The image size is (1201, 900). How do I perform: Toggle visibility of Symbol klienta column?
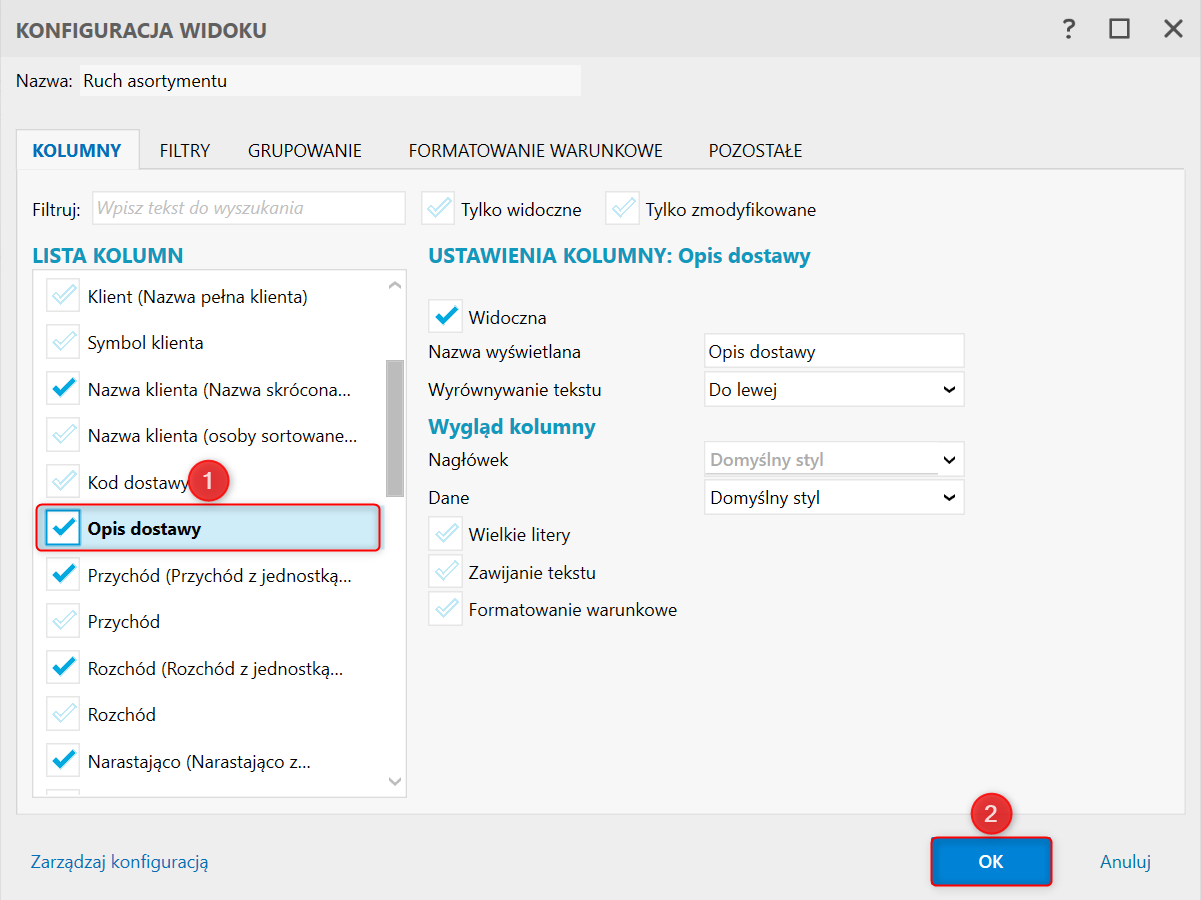[x=64, y=343]
